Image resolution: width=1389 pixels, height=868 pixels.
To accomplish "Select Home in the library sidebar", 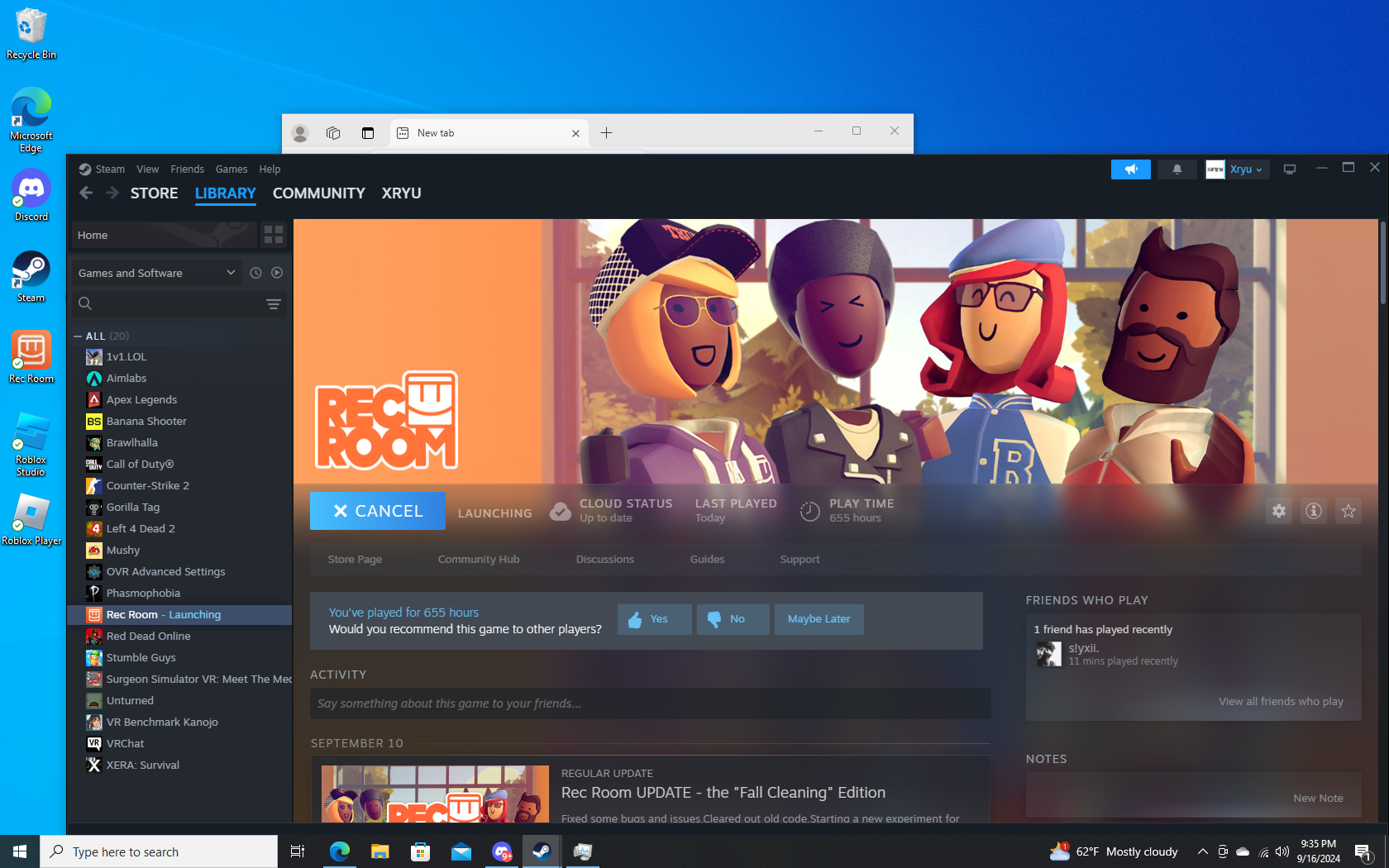I will tap(164, 236).
